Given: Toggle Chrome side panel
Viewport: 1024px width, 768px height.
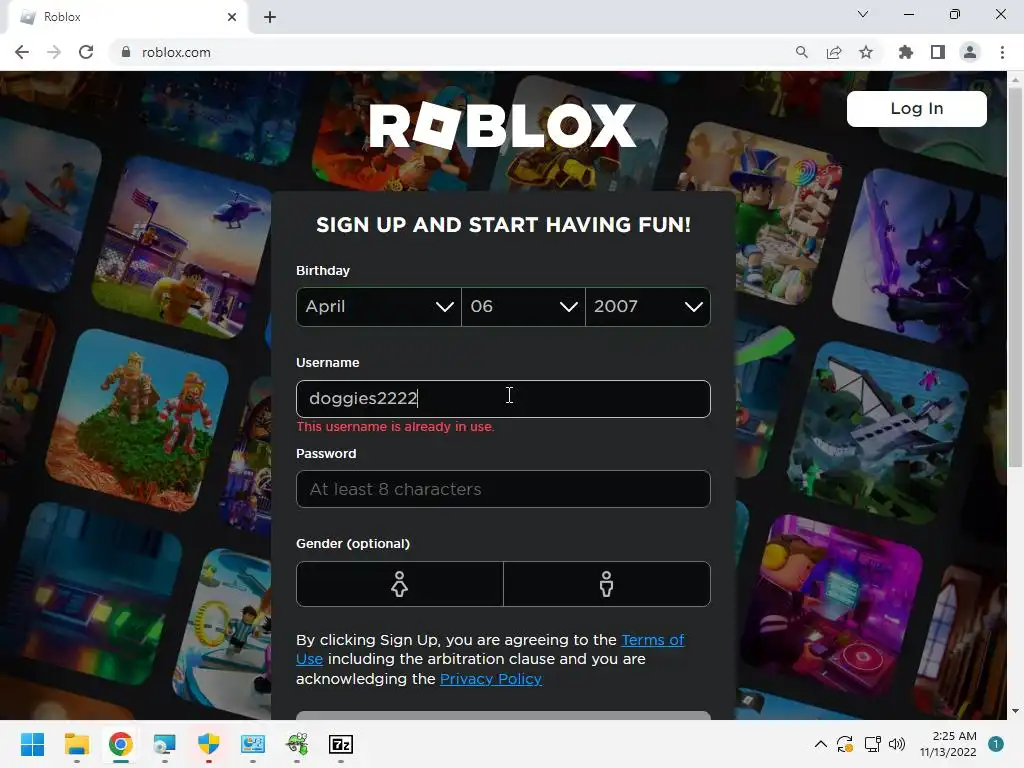Looking at the screenshot, I should (937, 52).
